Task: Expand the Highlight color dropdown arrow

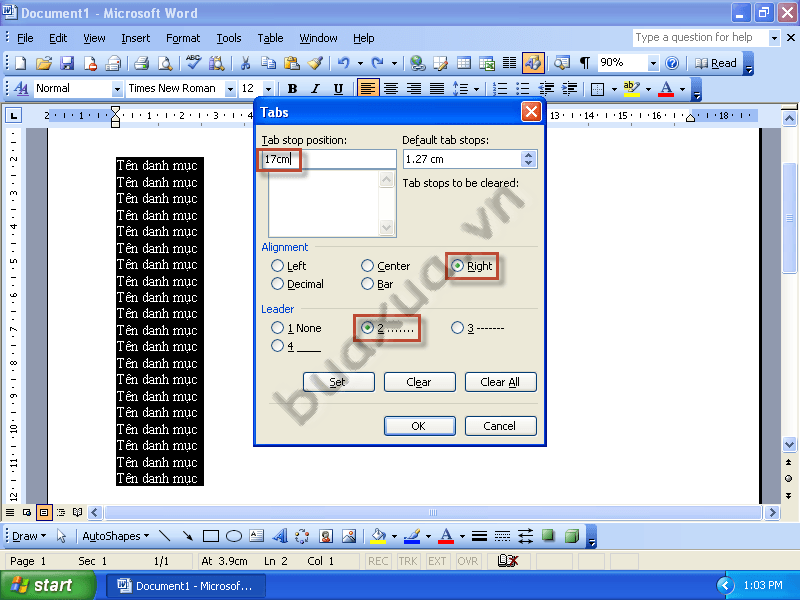Action: [648, 89]
